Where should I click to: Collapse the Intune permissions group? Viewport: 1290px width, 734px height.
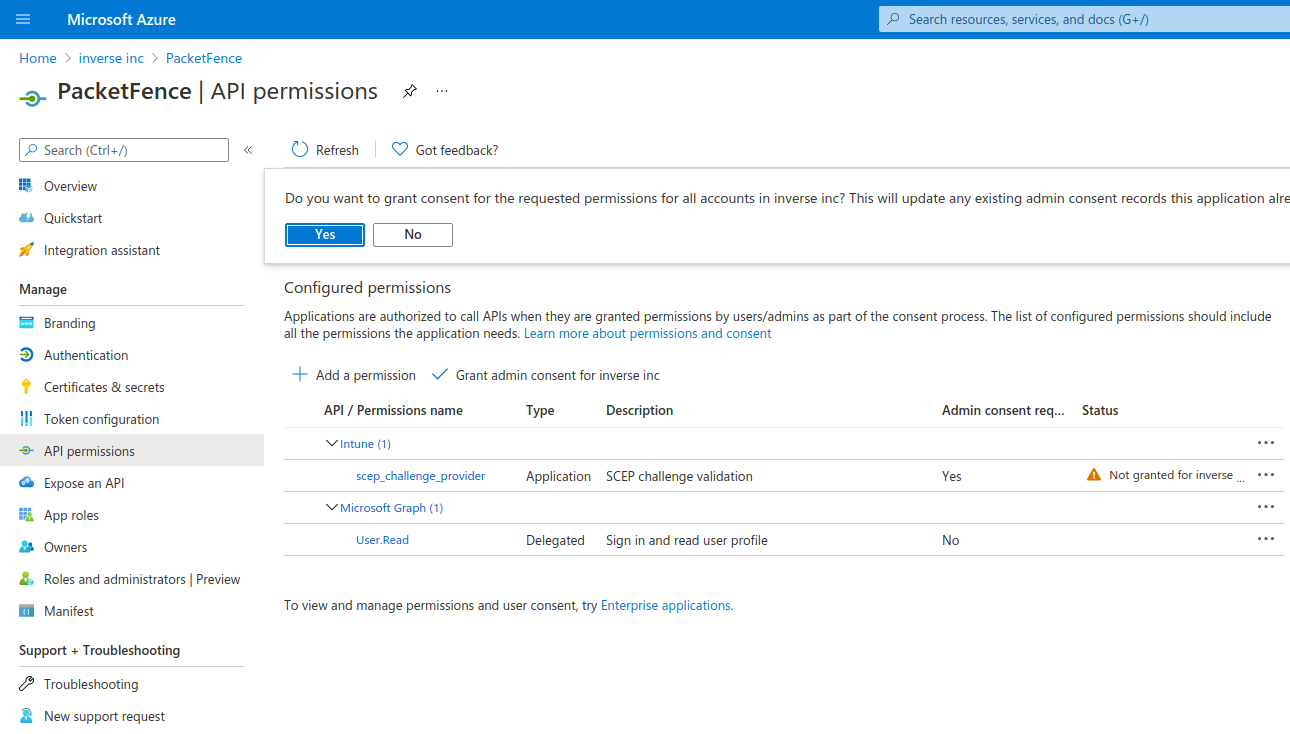[x=332, y=443]
